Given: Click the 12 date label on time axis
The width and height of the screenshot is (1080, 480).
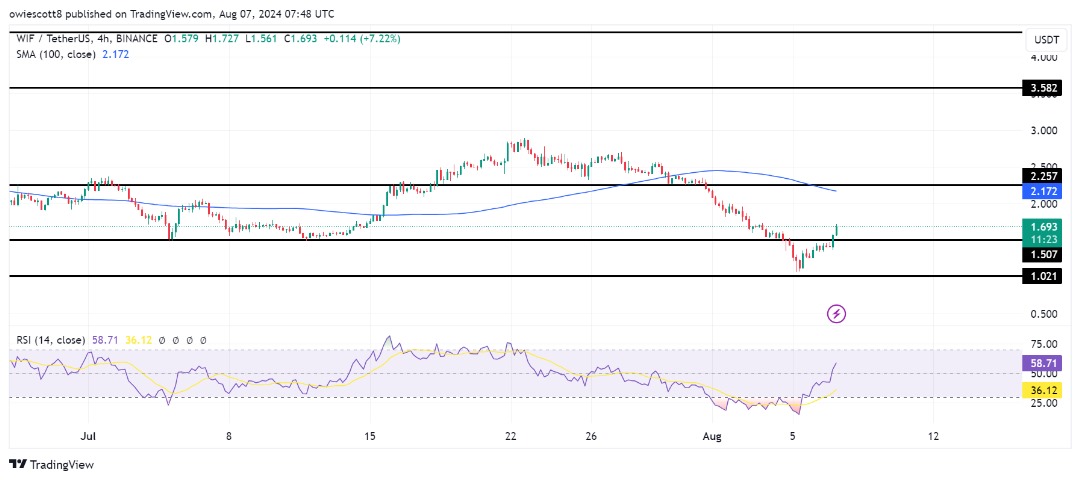Looking at the screenshot, I should tap(933, 435).
